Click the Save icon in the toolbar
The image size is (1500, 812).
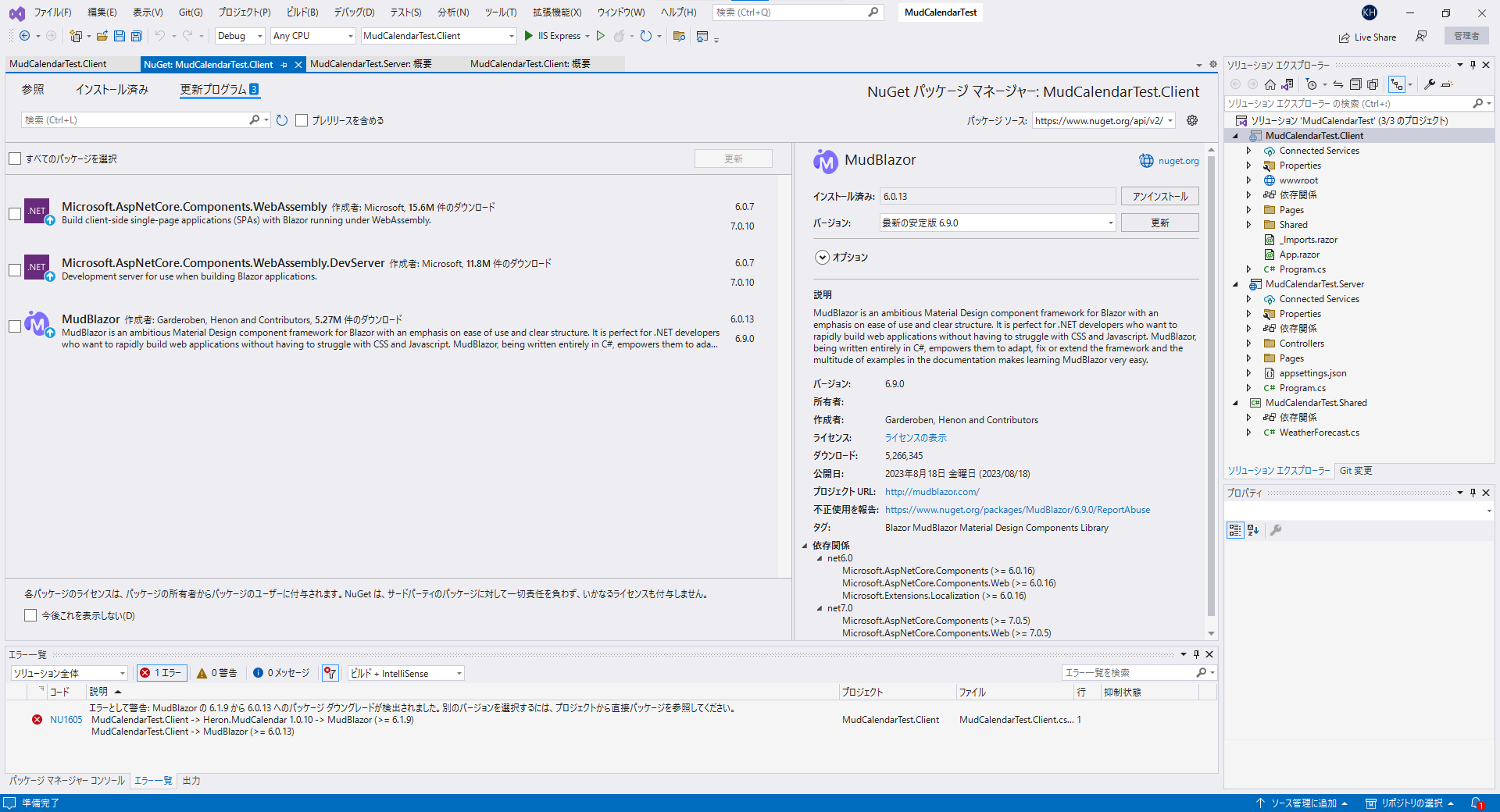pos(120,36)
